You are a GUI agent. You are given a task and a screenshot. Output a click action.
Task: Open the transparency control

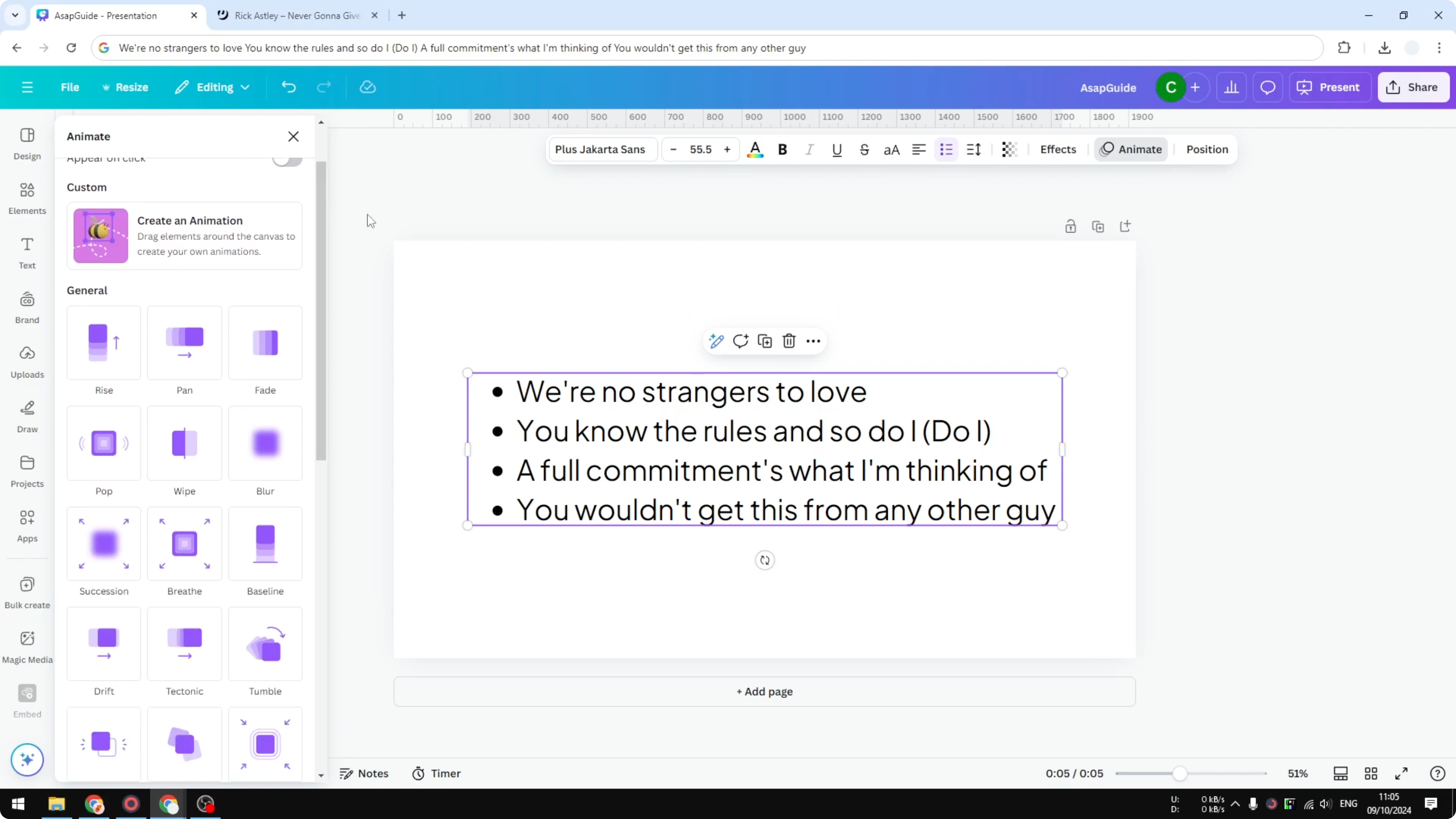point(1009,149)
